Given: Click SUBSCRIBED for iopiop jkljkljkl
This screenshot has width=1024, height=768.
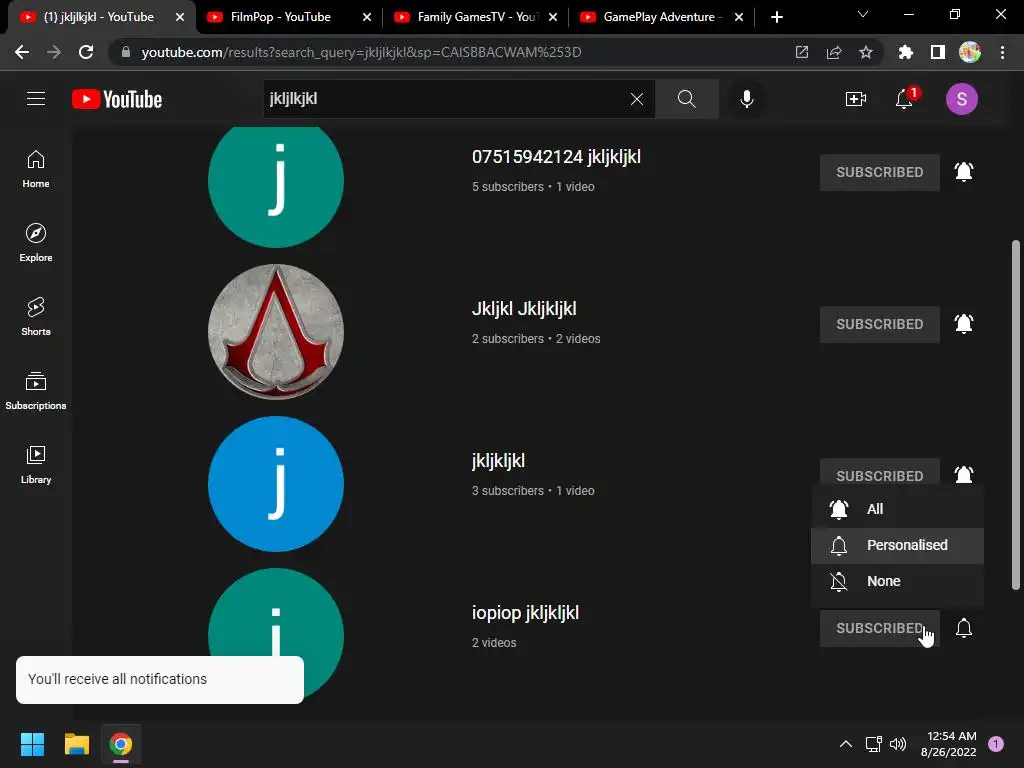Looking at the screenshot, I should 880,628.
